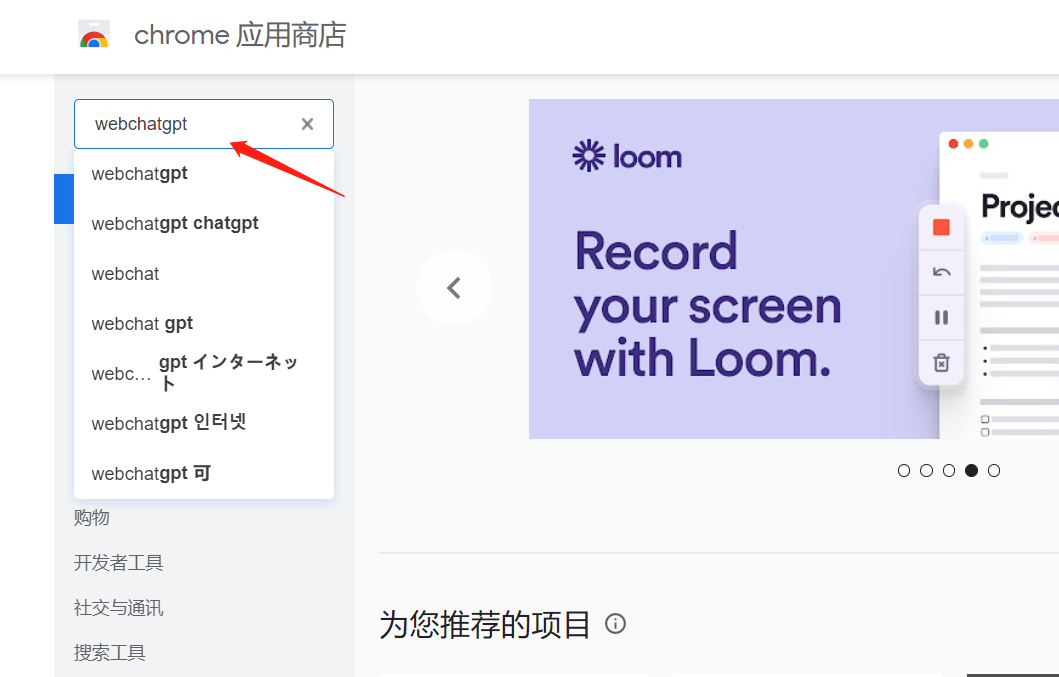This screenshot has height=677, width=1059.
Task: Open the Loom promotional banner
Action: pyautogui.click(x=794, y=269)
